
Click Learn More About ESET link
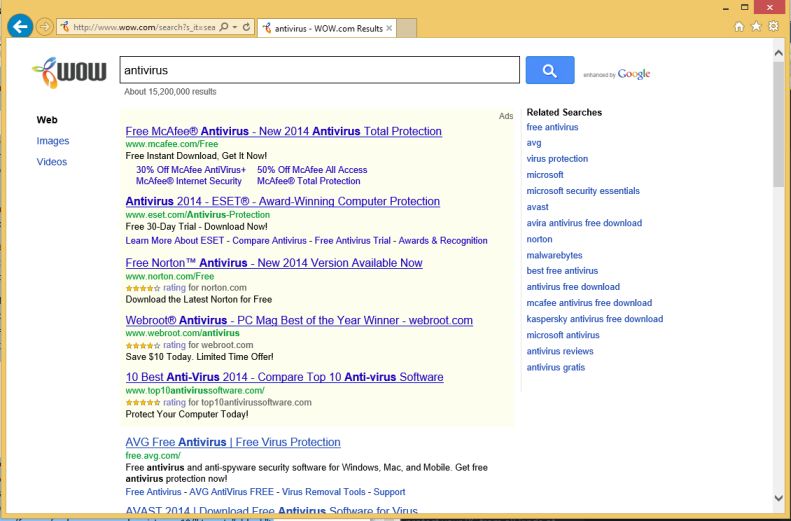point(175,241)
